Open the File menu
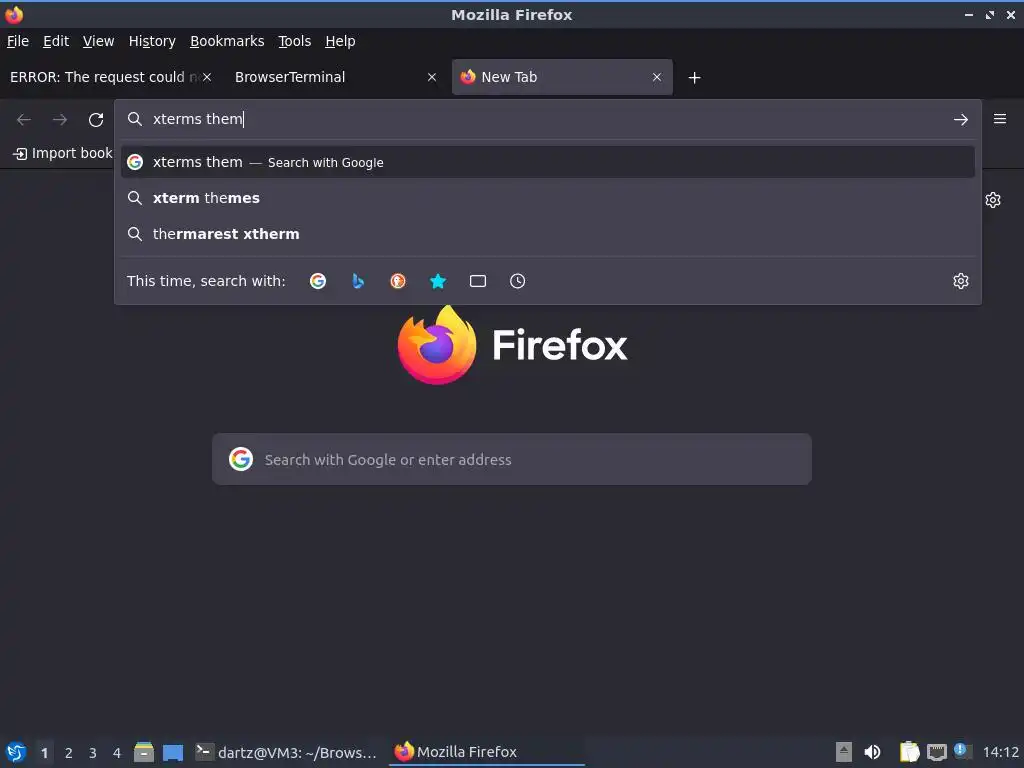The height and width of the screenshot is (768, 1024). (x=18, y=41)
